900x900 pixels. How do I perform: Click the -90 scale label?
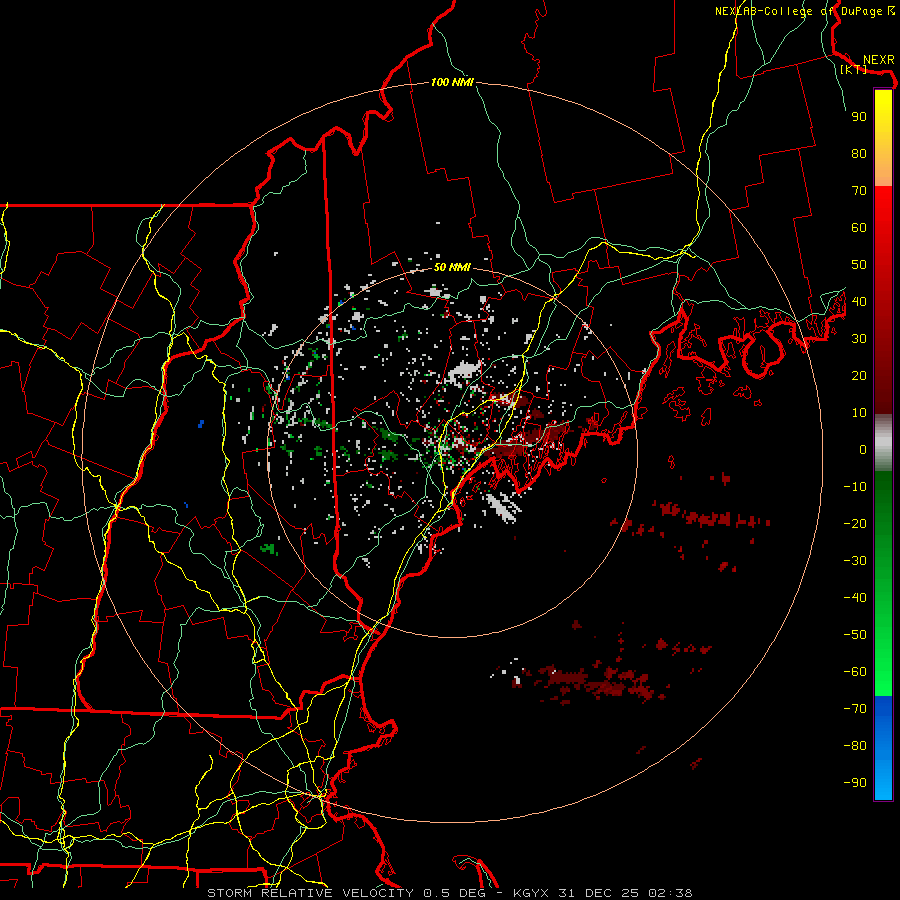click(x=855, y=783)
